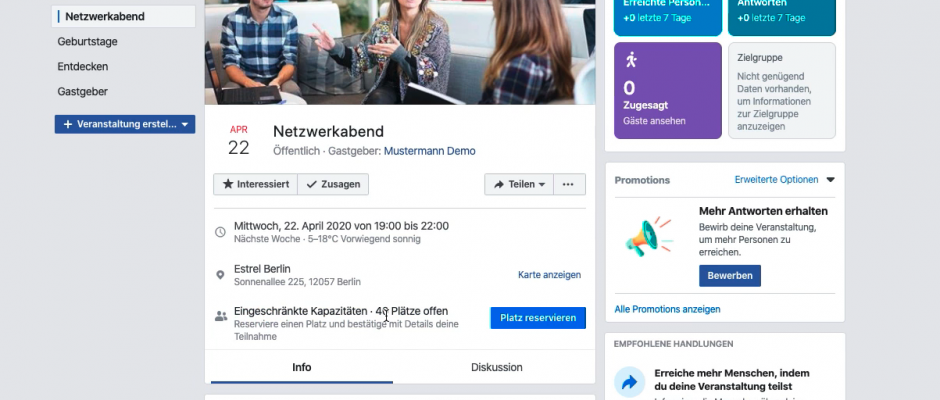Click the APR 22 calendar date badge

click(239, 141)
